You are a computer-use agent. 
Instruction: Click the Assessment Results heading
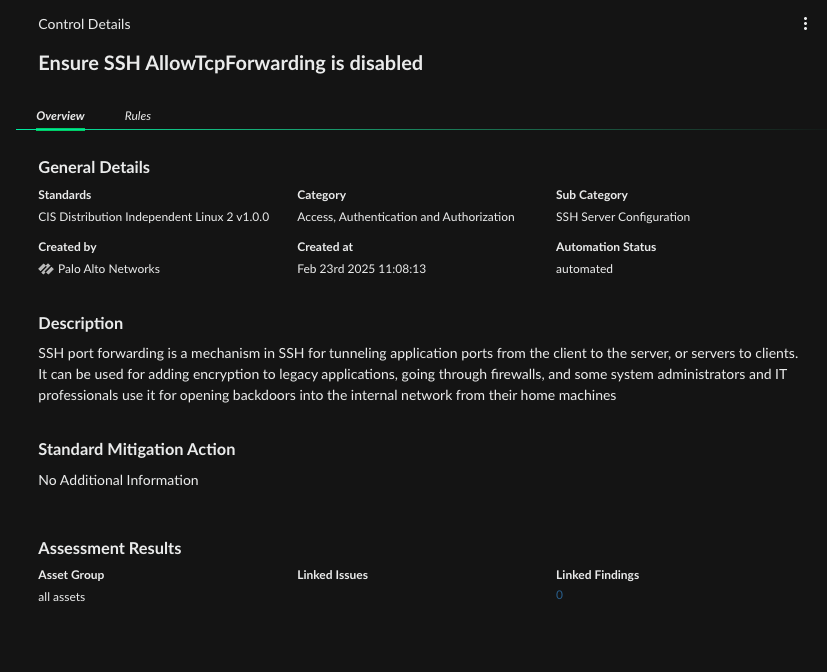click(x=110, y=549)
